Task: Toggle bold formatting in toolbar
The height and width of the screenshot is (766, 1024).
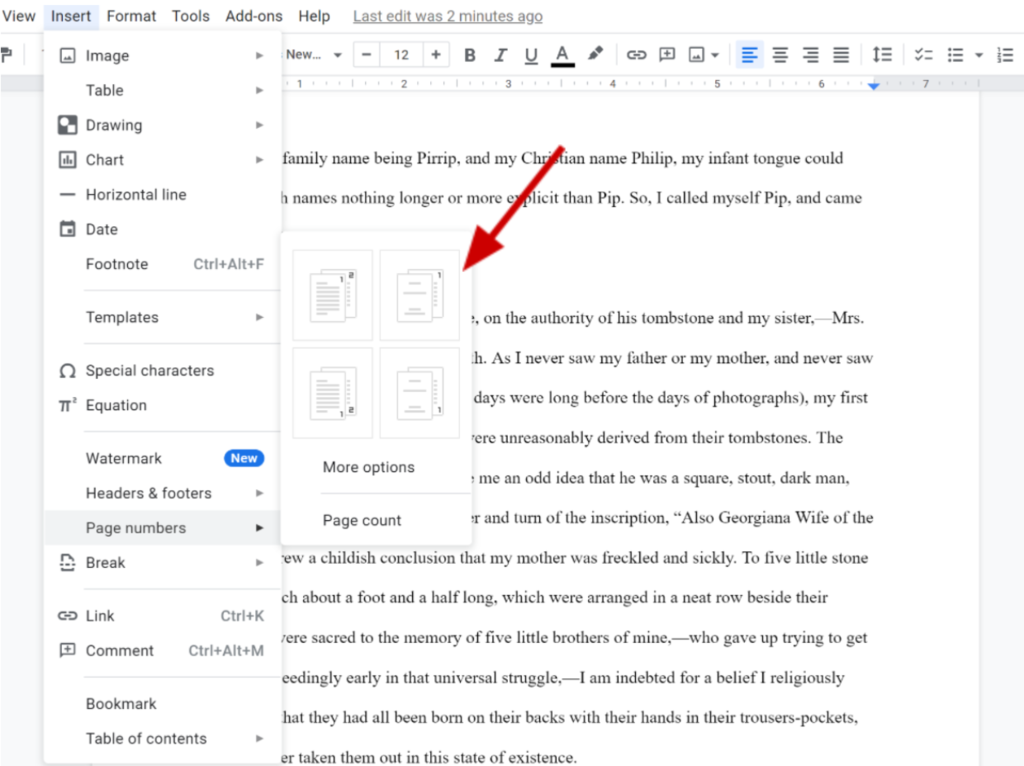Action: [470, 55]
